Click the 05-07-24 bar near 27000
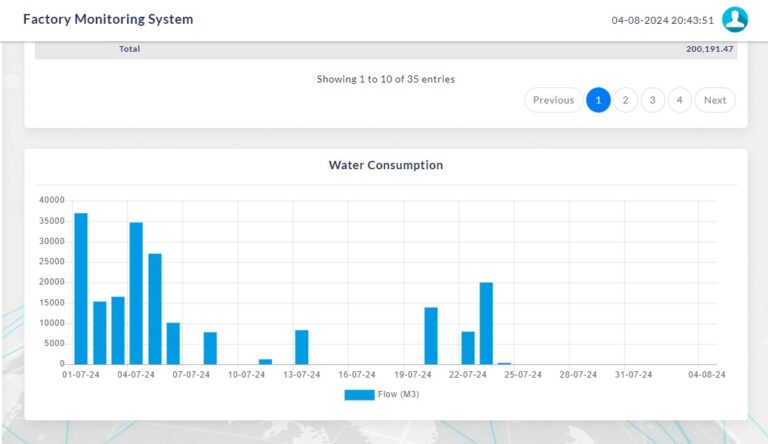This screenshot has height=444, width=768. [x=155, y=310]
